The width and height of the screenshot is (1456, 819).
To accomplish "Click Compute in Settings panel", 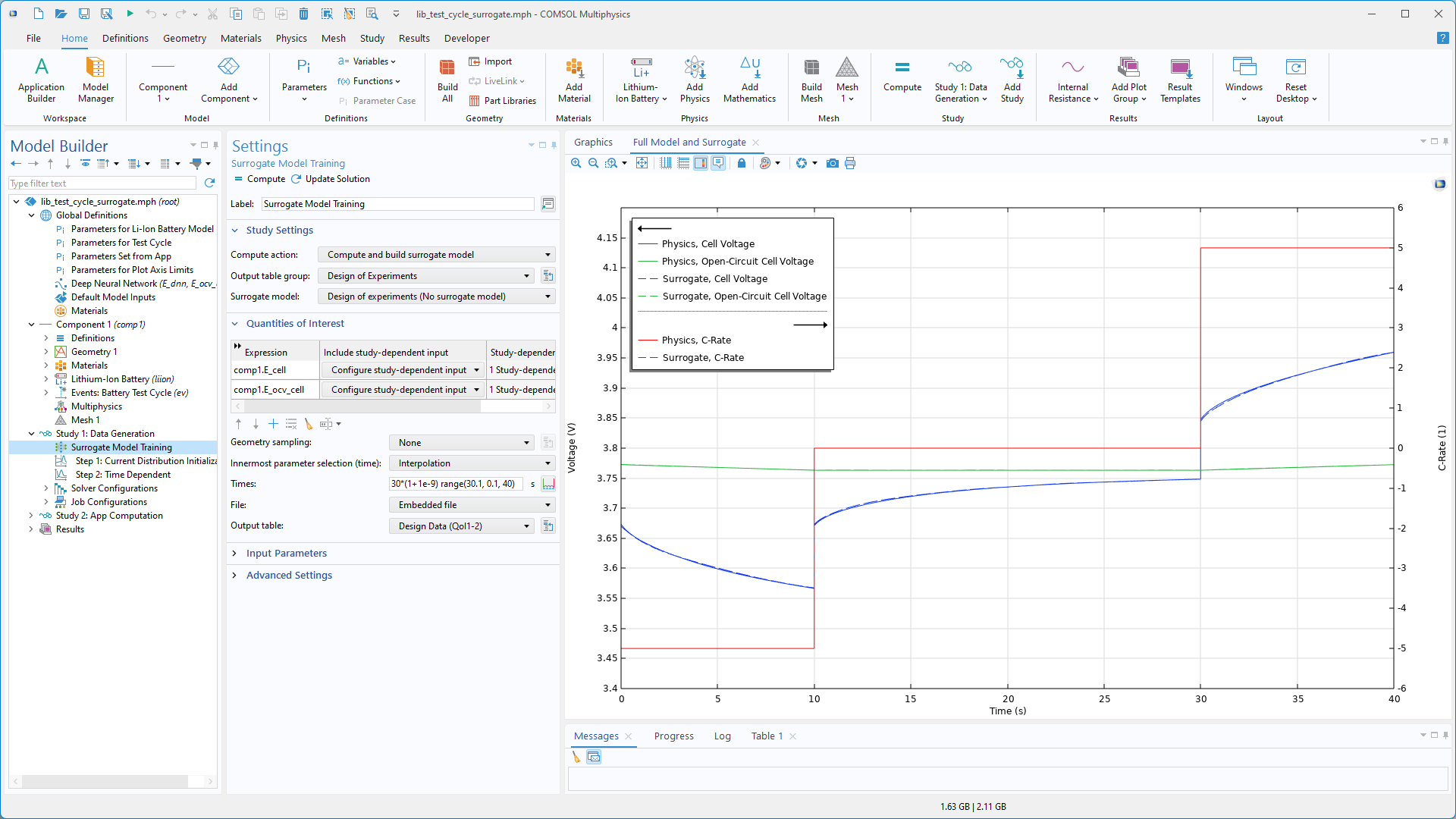I will tap(260, 179).
